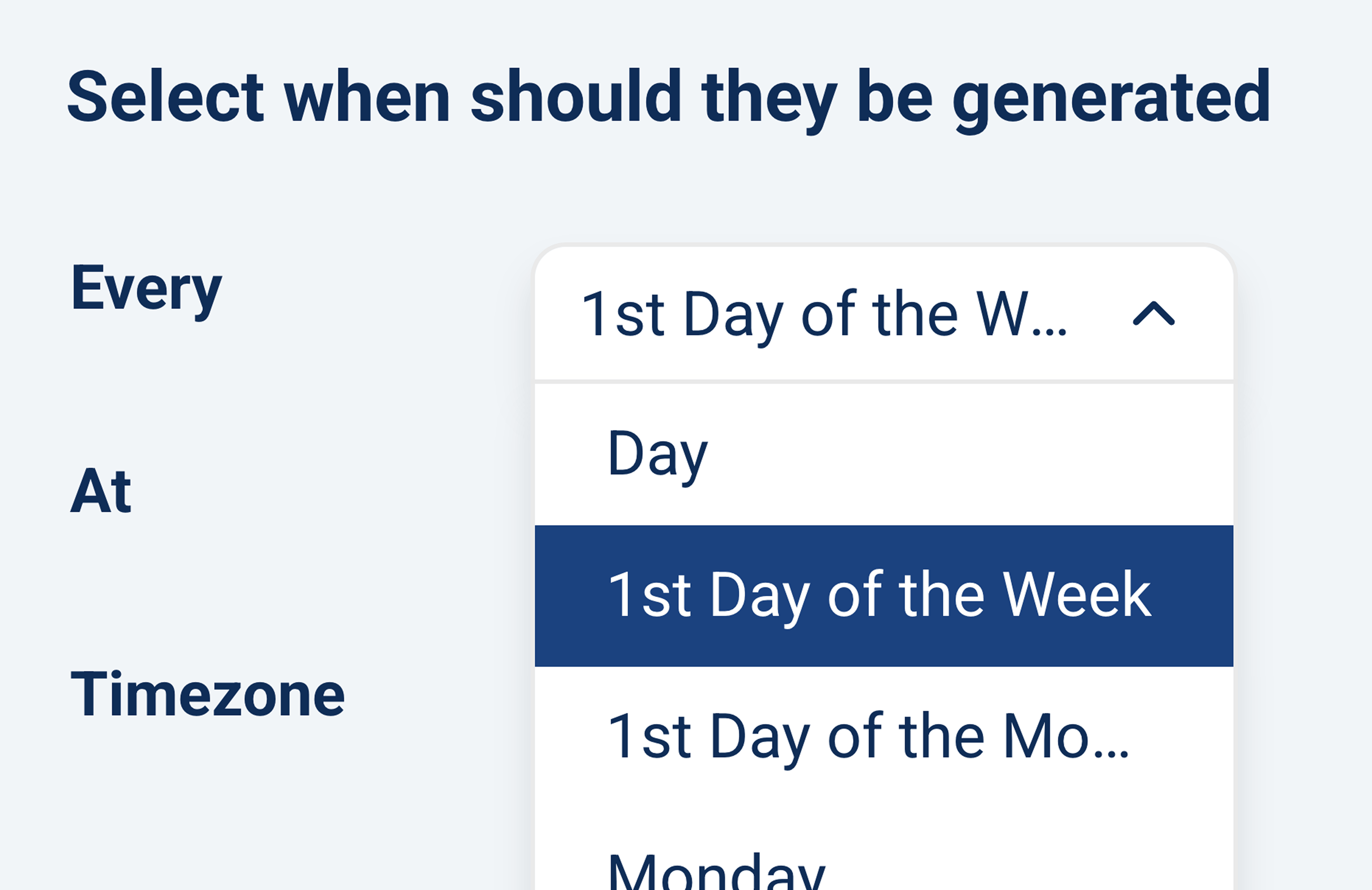The image size is (1372, 890).
Task: Schedule generation for every Monday
Action: coord(717,873)
